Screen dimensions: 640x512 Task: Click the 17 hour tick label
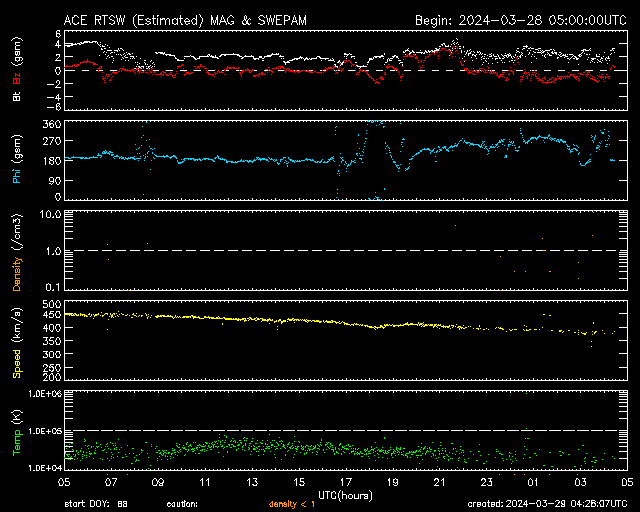[x=346, y=482]
